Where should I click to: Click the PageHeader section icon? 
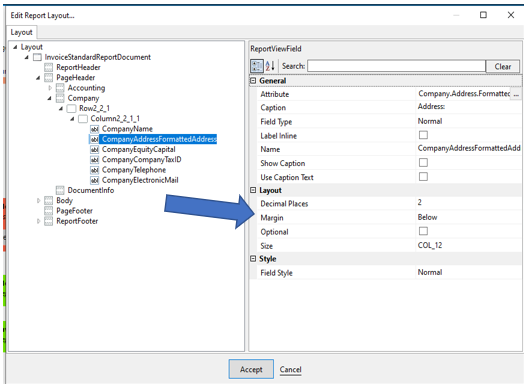point(49,78)
